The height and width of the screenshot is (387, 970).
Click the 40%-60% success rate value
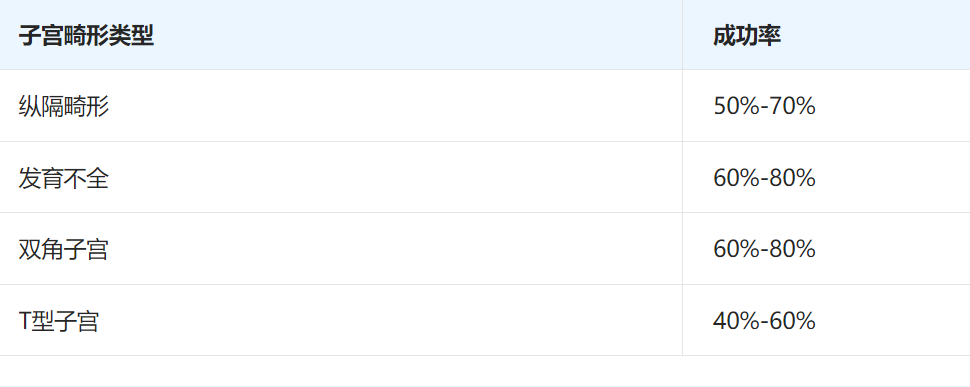coord(764,321)
